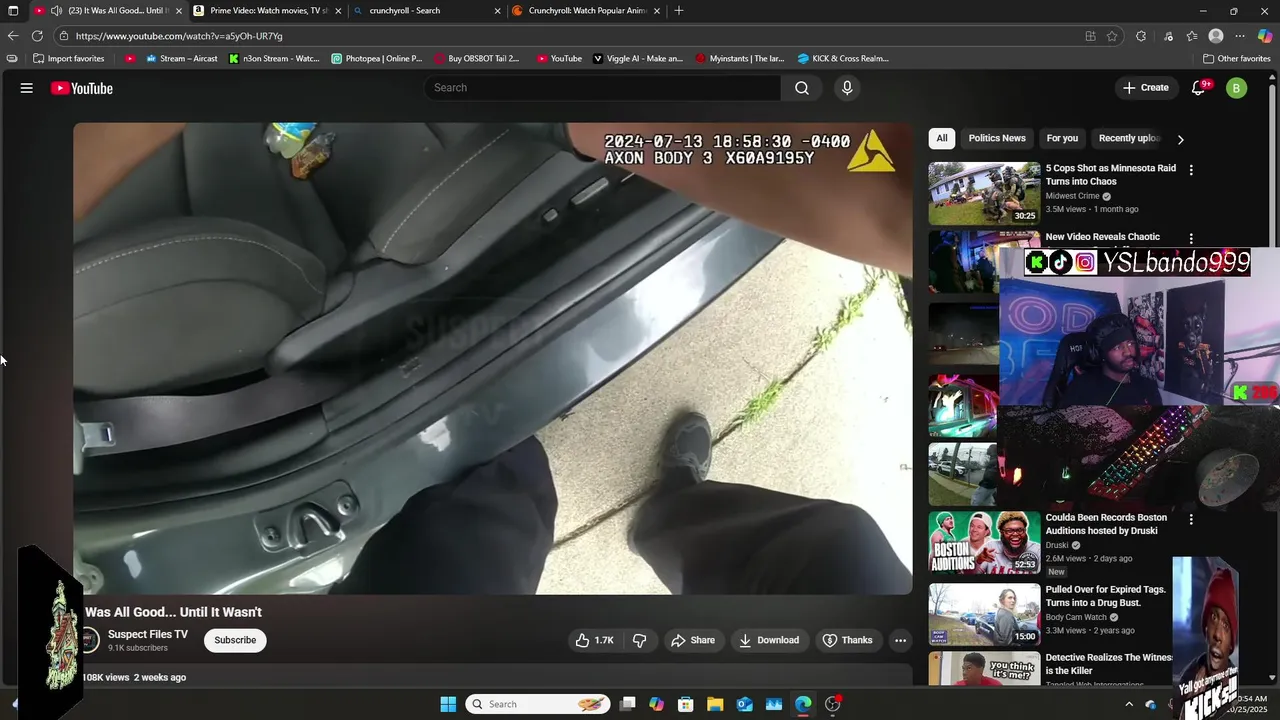Viewport: 1280px width, 720px height.
Task: Open Photopea bookmark in favorites bar
Action: point(377,58)
